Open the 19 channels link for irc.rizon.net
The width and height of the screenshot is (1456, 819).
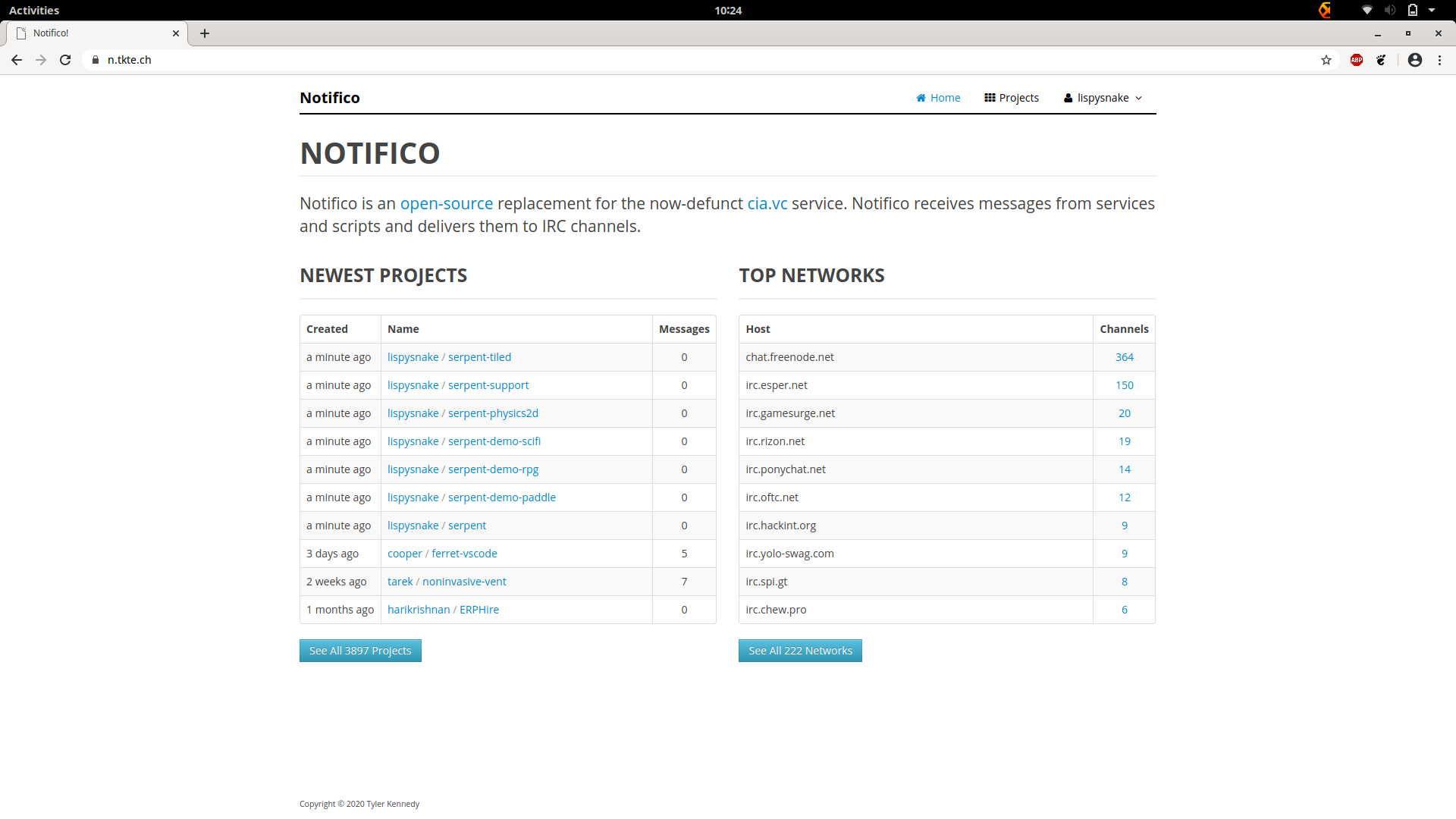click(x=1125, y=441)
